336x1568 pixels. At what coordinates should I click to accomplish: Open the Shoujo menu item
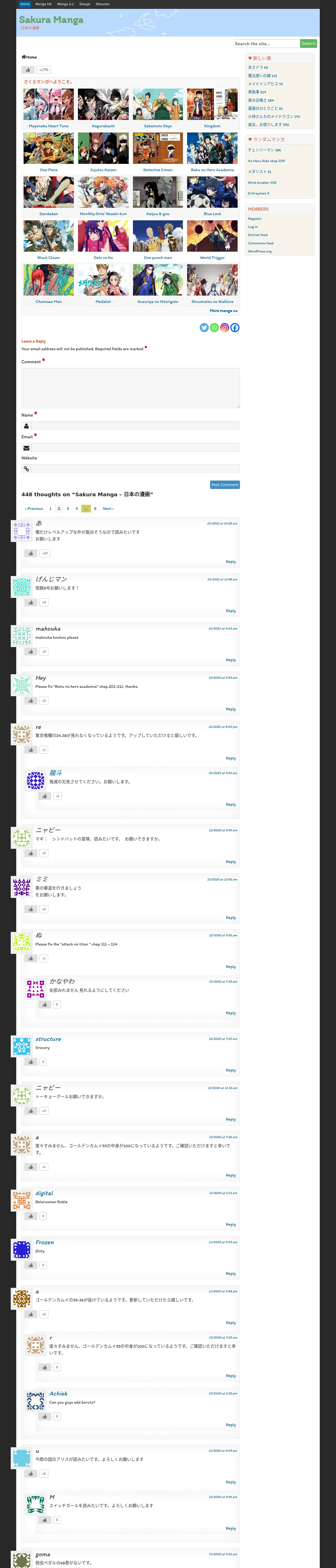[85, 4]
